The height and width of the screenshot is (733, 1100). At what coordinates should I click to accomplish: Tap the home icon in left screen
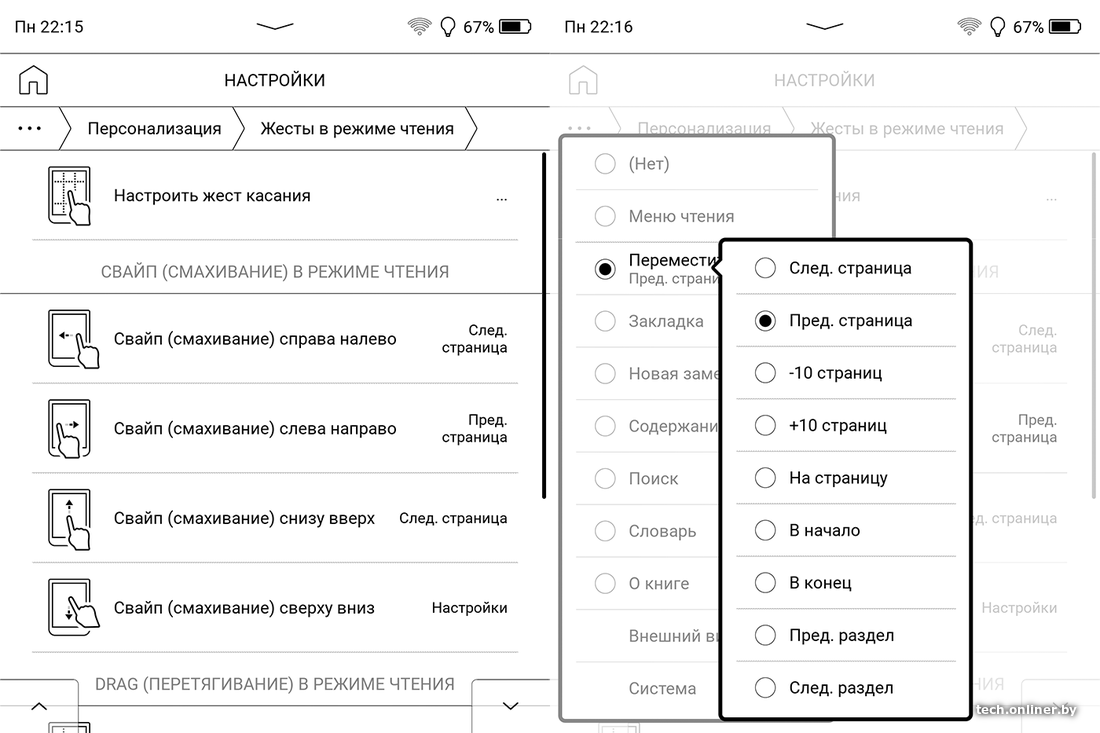coord(33,80)
